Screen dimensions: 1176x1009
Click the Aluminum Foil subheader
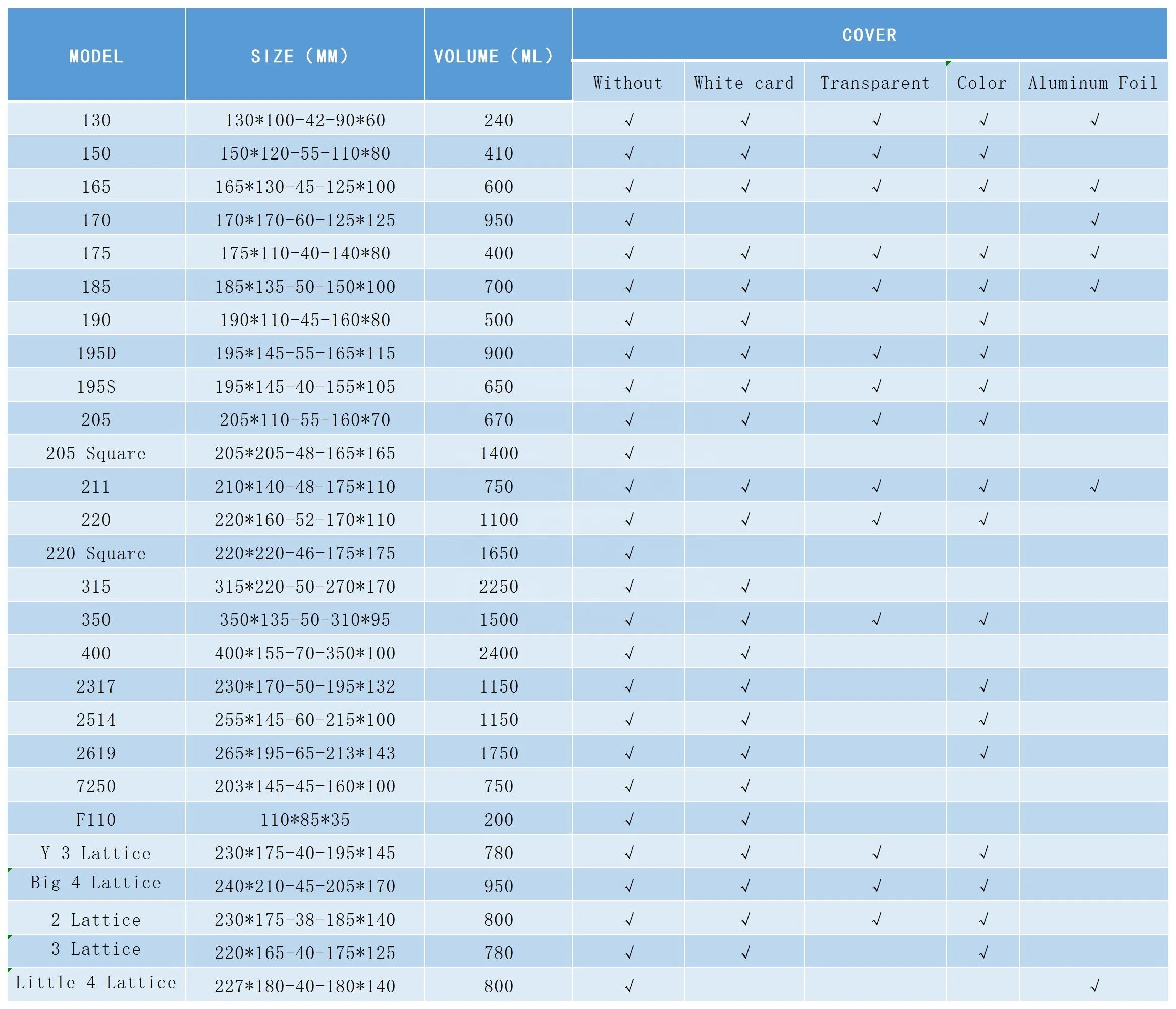[1093, 83]
